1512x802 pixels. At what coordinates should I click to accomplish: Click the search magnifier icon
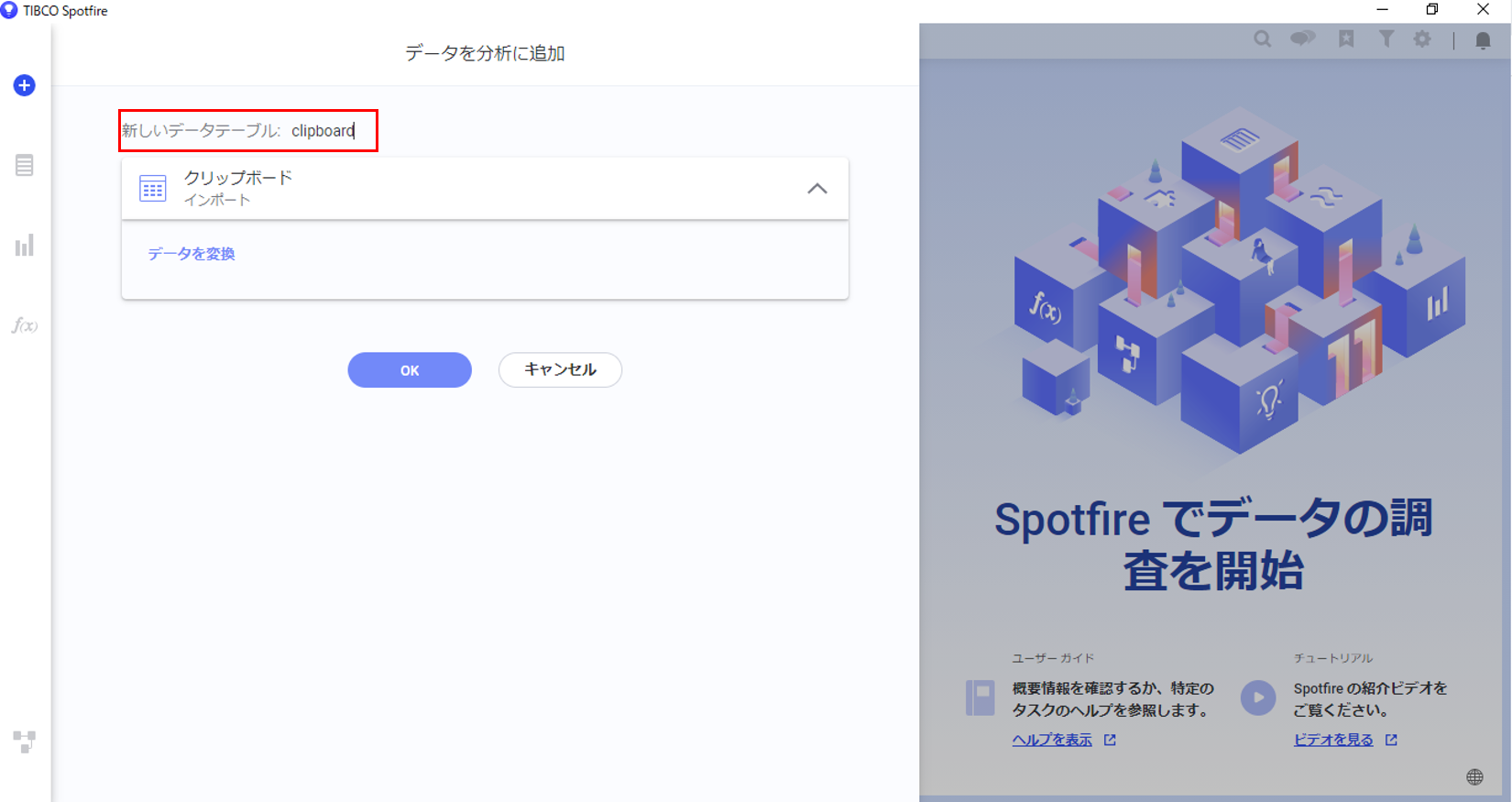click(1263, 38)
